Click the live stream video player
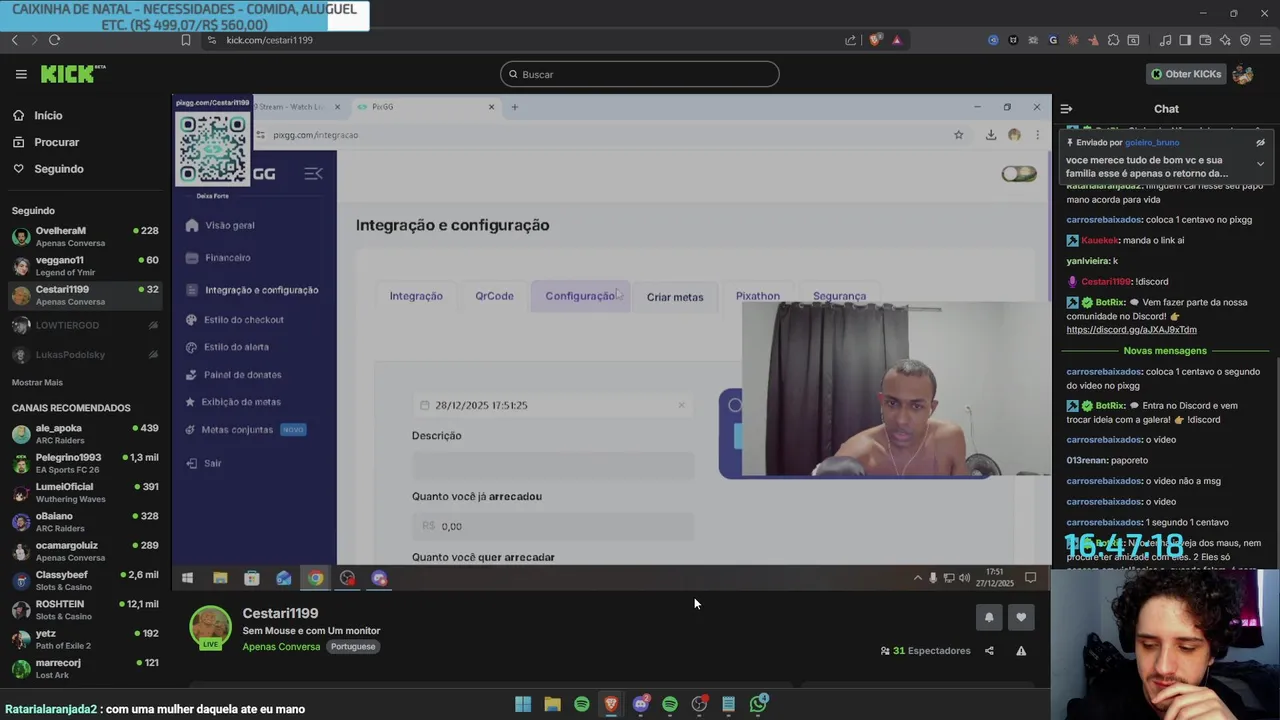The height and width of the screenshot is (720, 1280). pyautogui.click(x=611, y=342)
